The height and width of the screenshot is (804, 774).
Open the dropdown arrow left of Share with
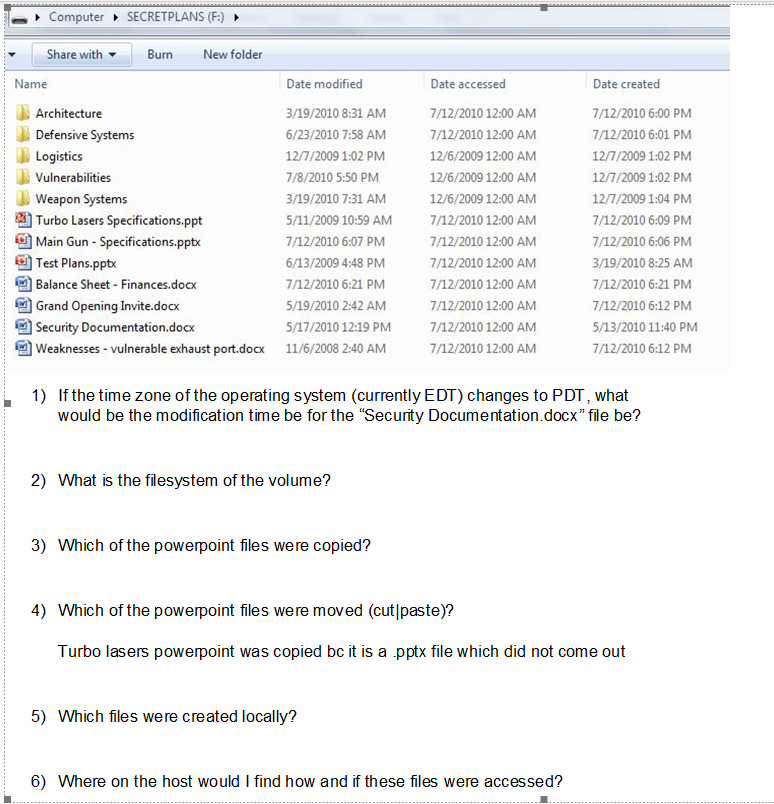pyautogui.click(x=12, y=54)
